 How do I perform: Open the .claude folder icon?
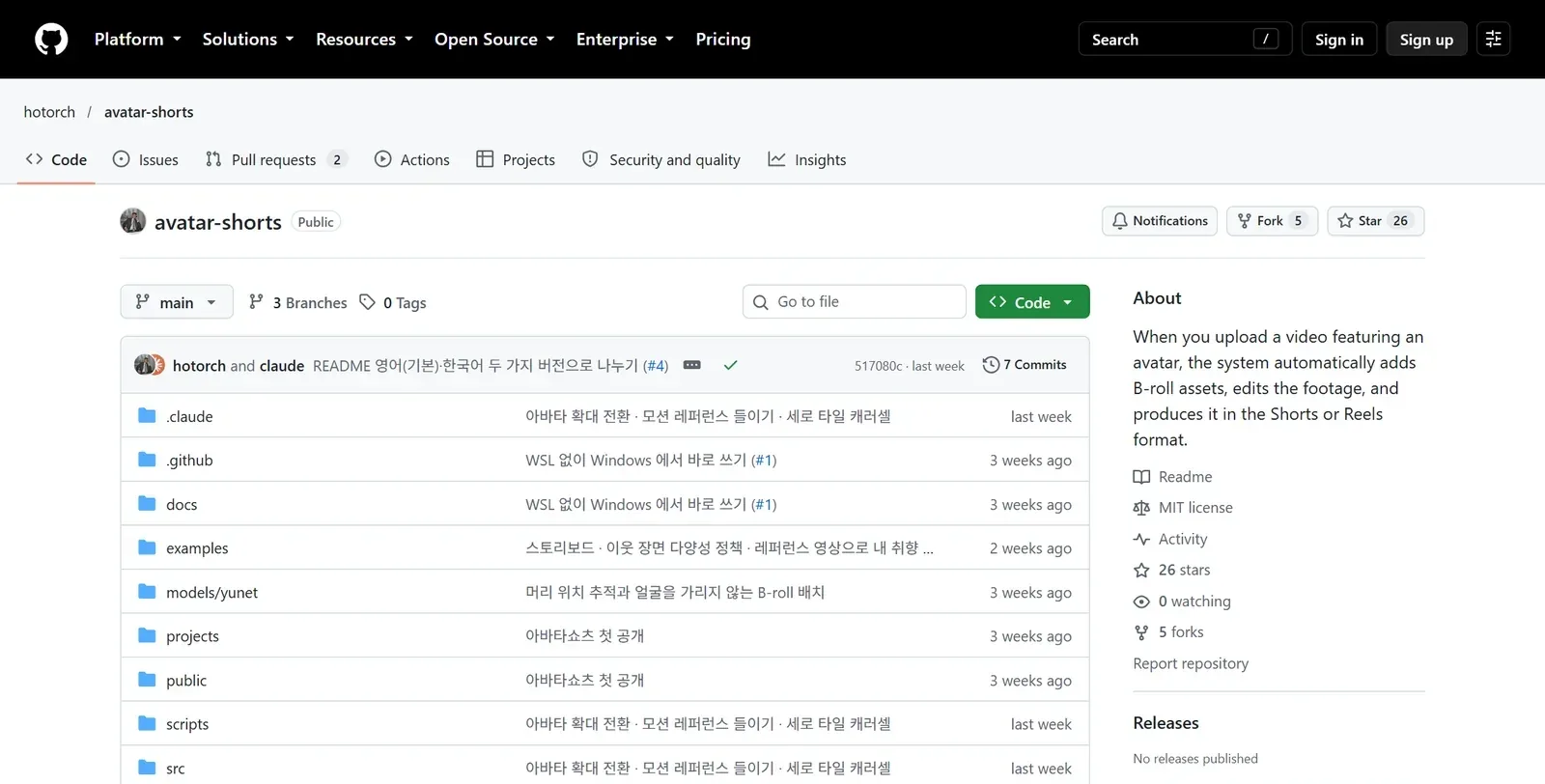(x=147, y=416)
